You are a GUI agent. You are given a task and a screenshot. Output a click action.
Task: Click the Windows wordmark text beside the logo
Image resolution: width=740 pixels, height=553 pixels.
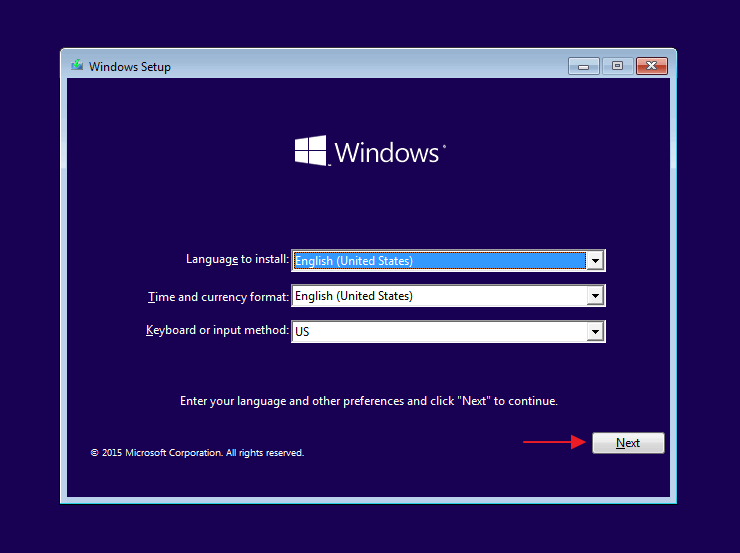click(389, 152)
